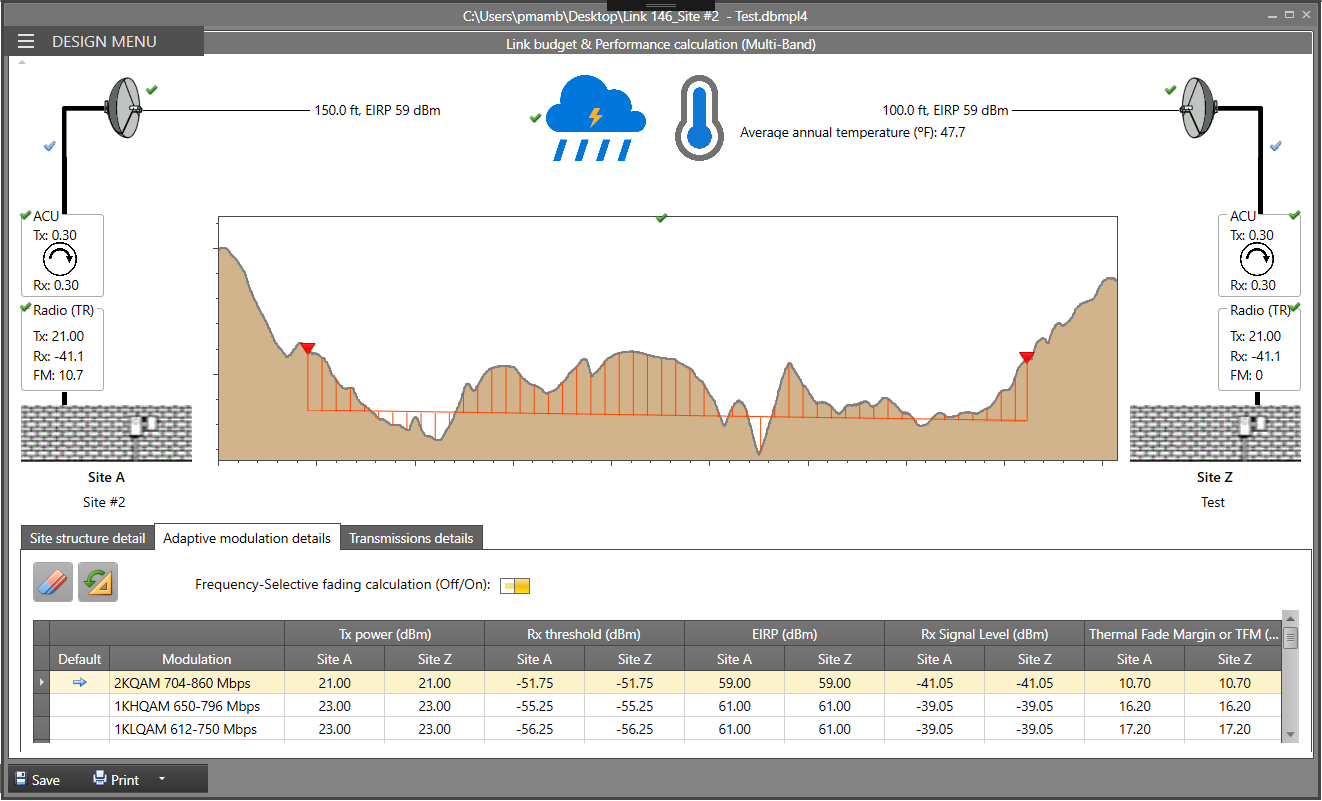Expand the Print dropdown arrow
1322x801 pixels.
click(161, 779)
